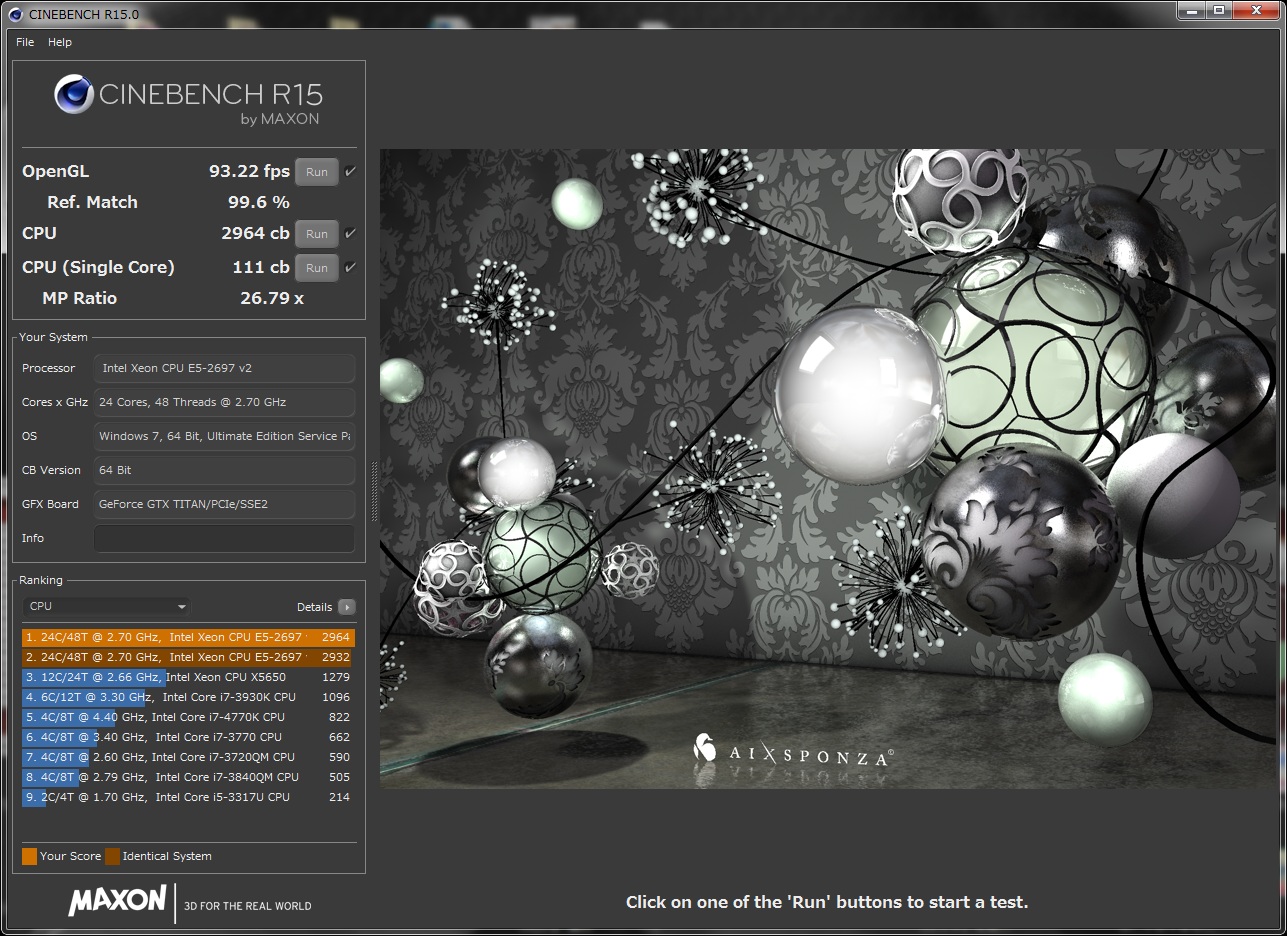Select the Intel Xeon CPU X5650 ranking row
The height and width of the screenshot is (936, 1287).
coord(188,677)
